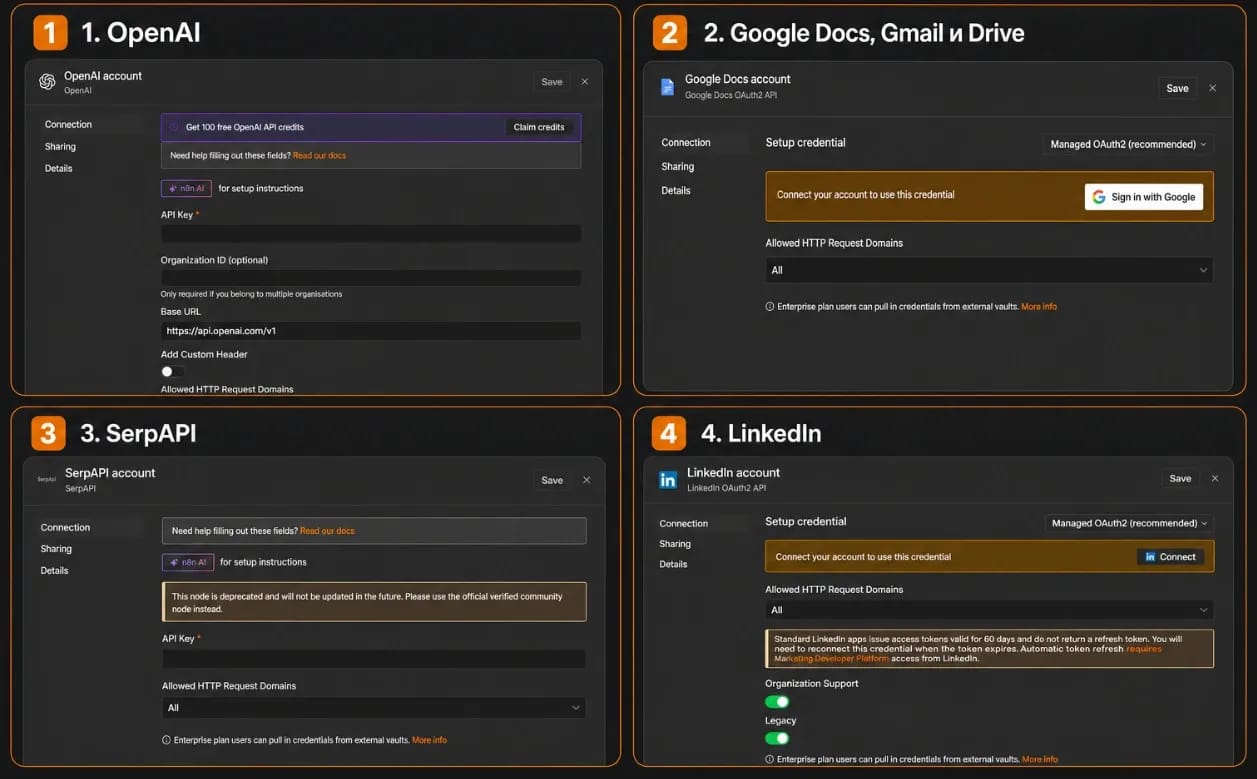
Task: Click the LinkedIn Connect button
Action: pyautogui.click(x=1170, y=557)
